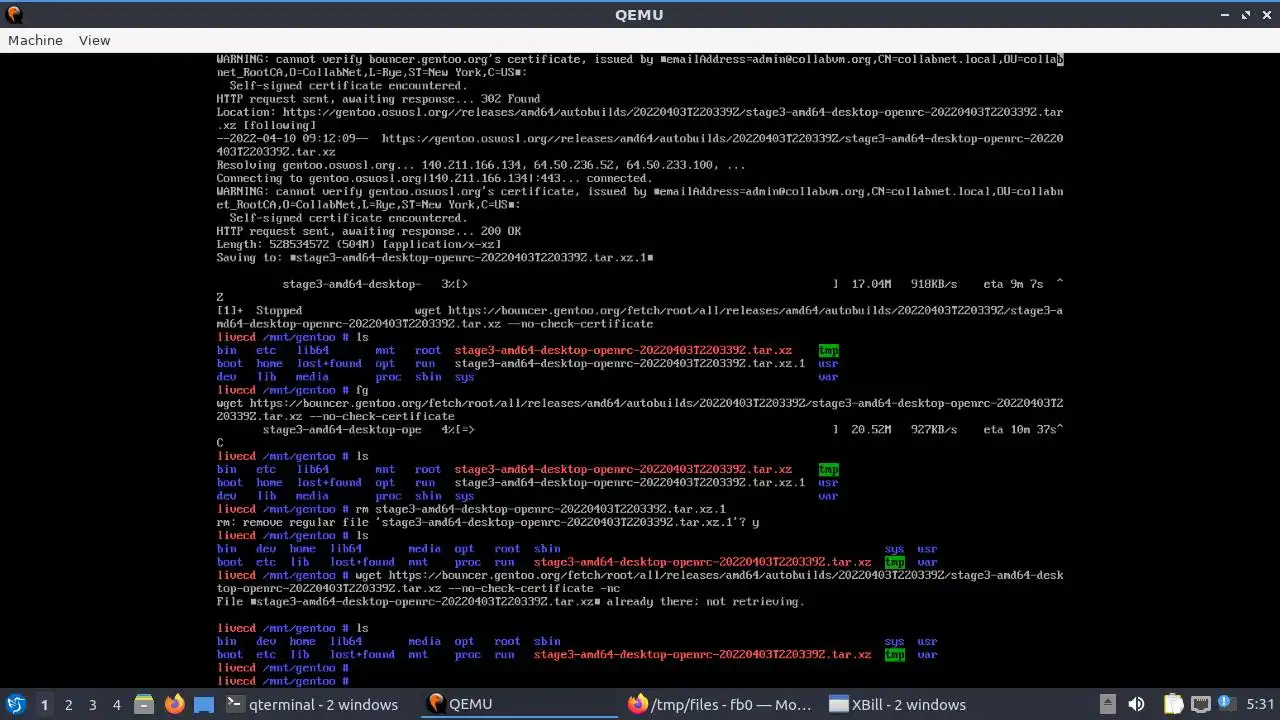1280x720 pixels.
Task: Click the 'Resolving gentoo.osuosl.org' line
Action: point(480,165)
